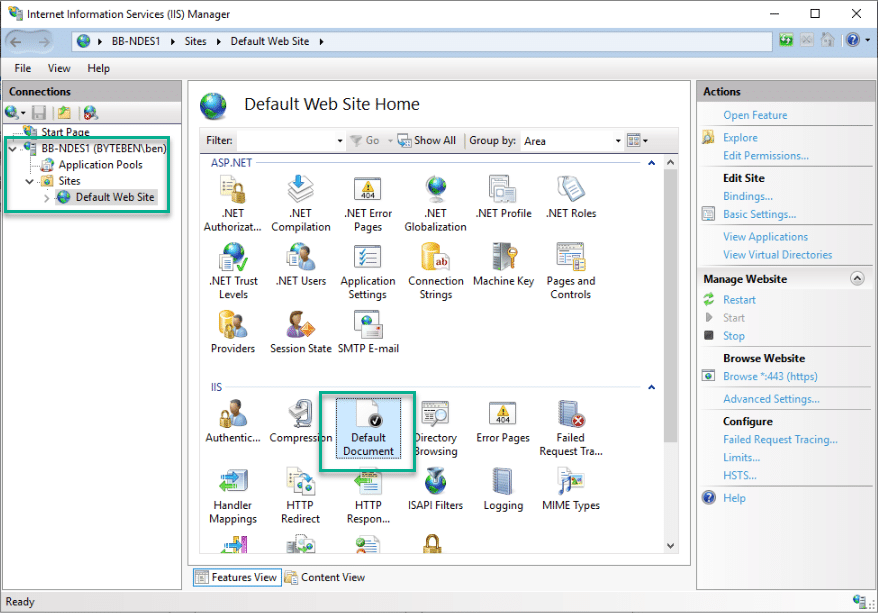This screenshot has width=878, height=613.
Task: Click the feature list scroll down arrow
Action: pos(670,546)
